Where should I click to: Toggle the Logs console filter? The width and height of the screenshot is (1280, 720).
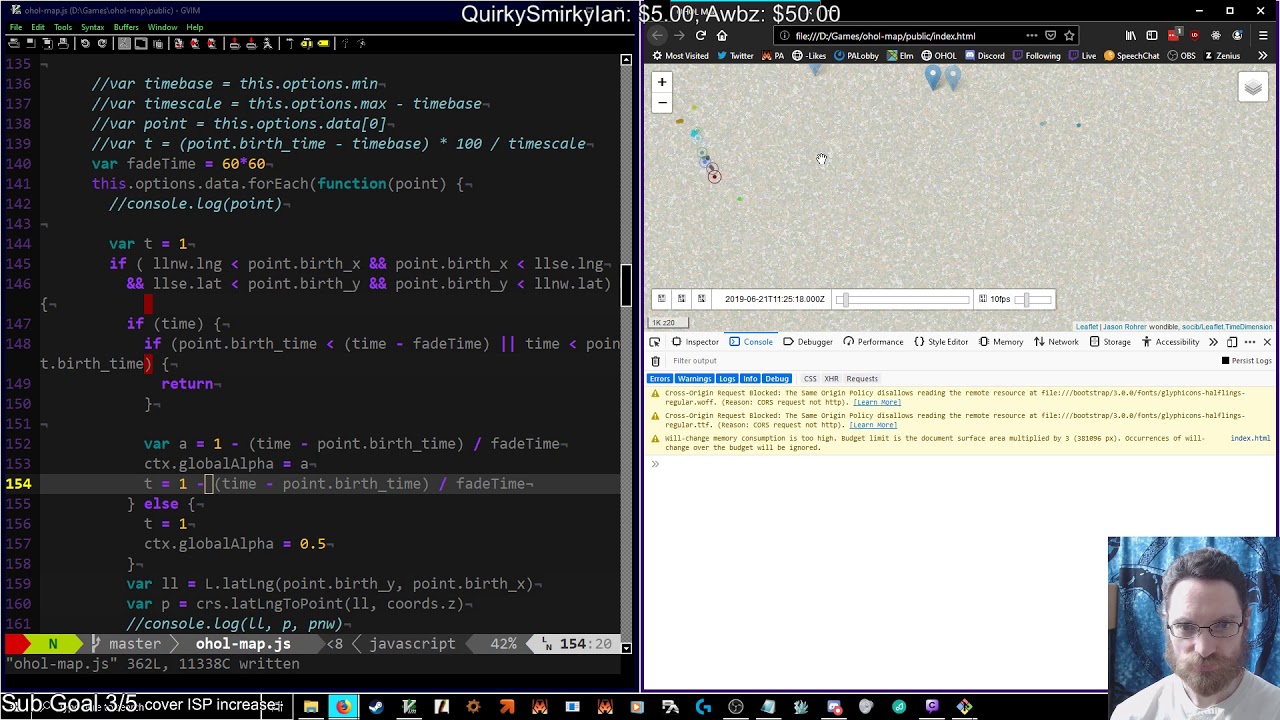(x=727, y=379)
